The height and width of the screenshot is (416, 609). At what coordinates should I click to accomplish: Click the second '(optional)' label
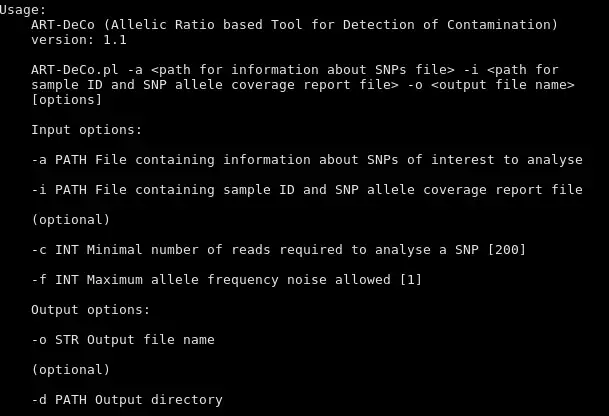[71, 370]
